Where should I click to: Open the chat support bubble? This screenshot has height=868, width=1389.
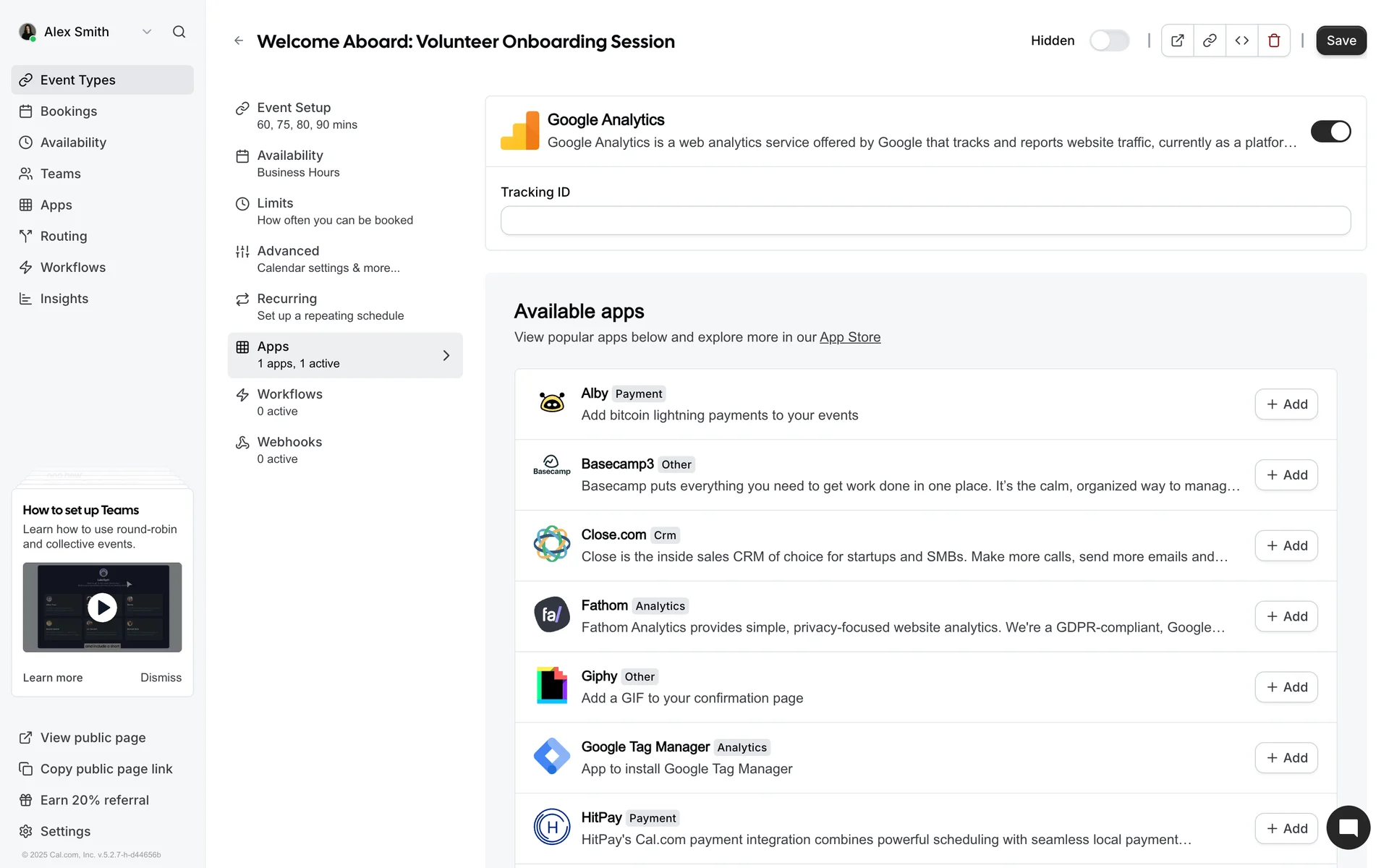click(1348, 827)
